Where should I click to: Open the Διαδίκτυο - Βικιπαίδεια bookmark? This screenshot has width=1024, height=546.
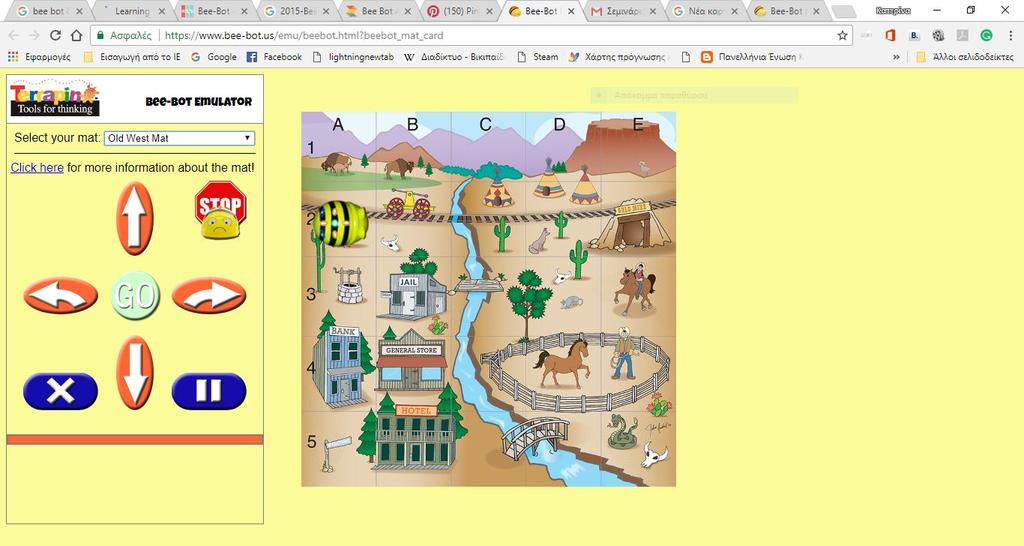(x=455, y=57)
